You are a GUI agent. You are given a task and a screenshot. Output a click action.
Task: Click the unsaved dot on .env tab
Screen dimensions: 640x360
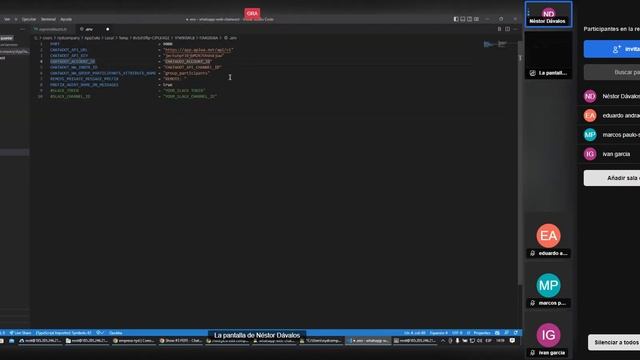[x=107, y=29]
